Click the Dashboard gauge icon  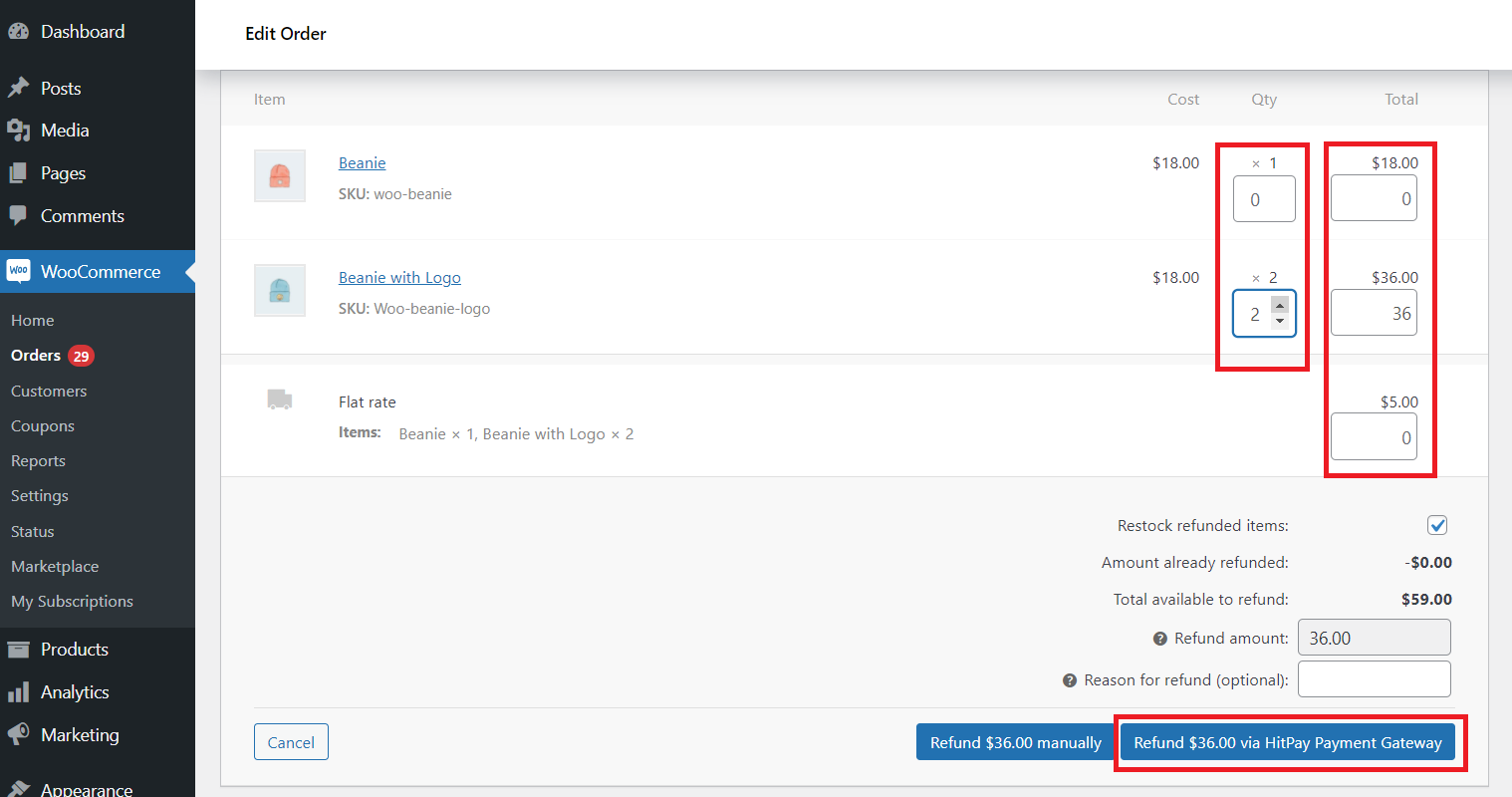[x=18, y=32]
